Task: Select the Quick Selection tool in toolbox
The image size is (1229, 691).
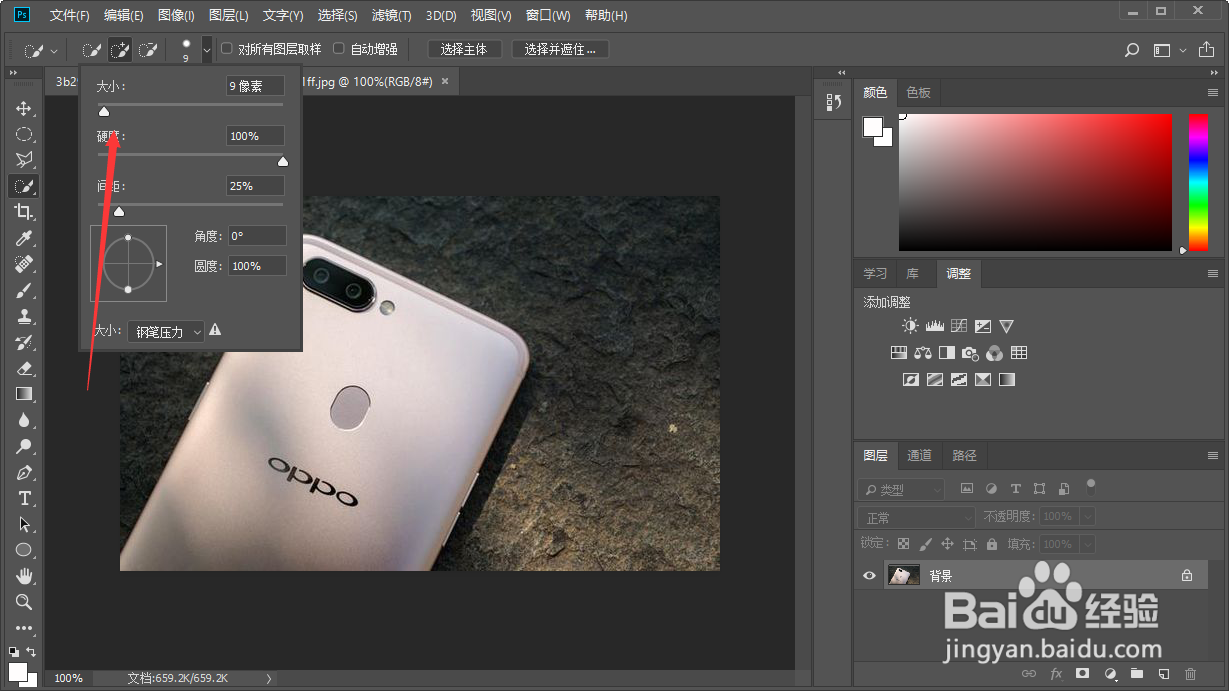Action: (x=24, y=186)
